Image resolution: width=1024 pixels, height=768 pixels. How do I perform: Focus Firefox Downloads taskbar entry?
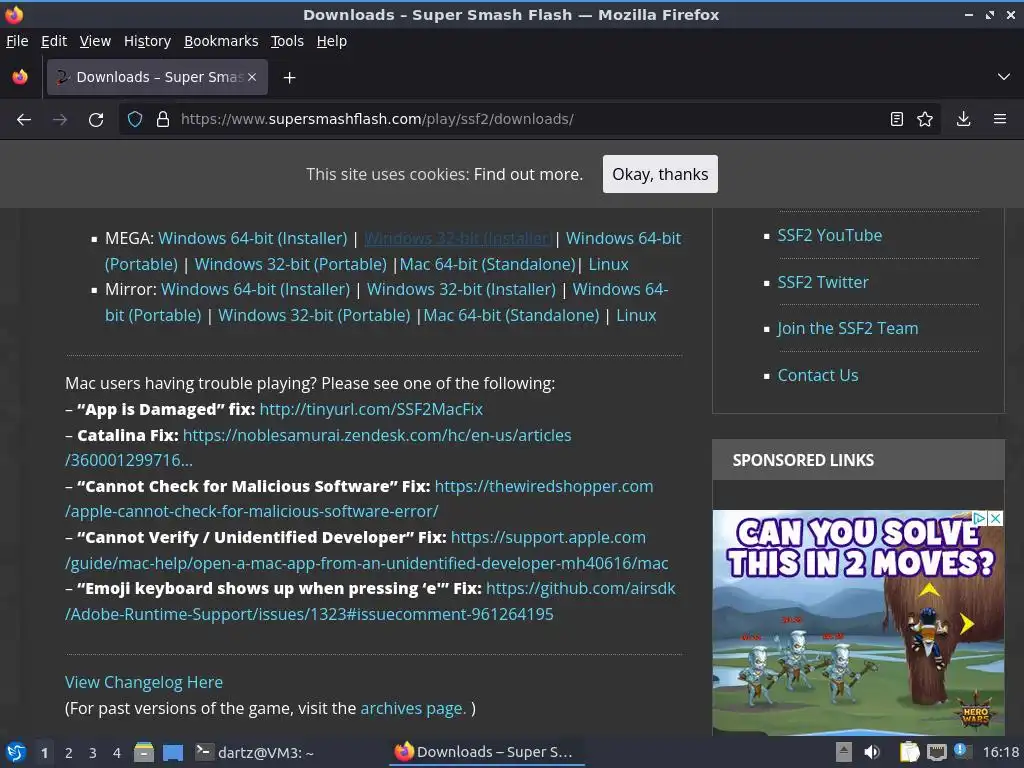487,752
